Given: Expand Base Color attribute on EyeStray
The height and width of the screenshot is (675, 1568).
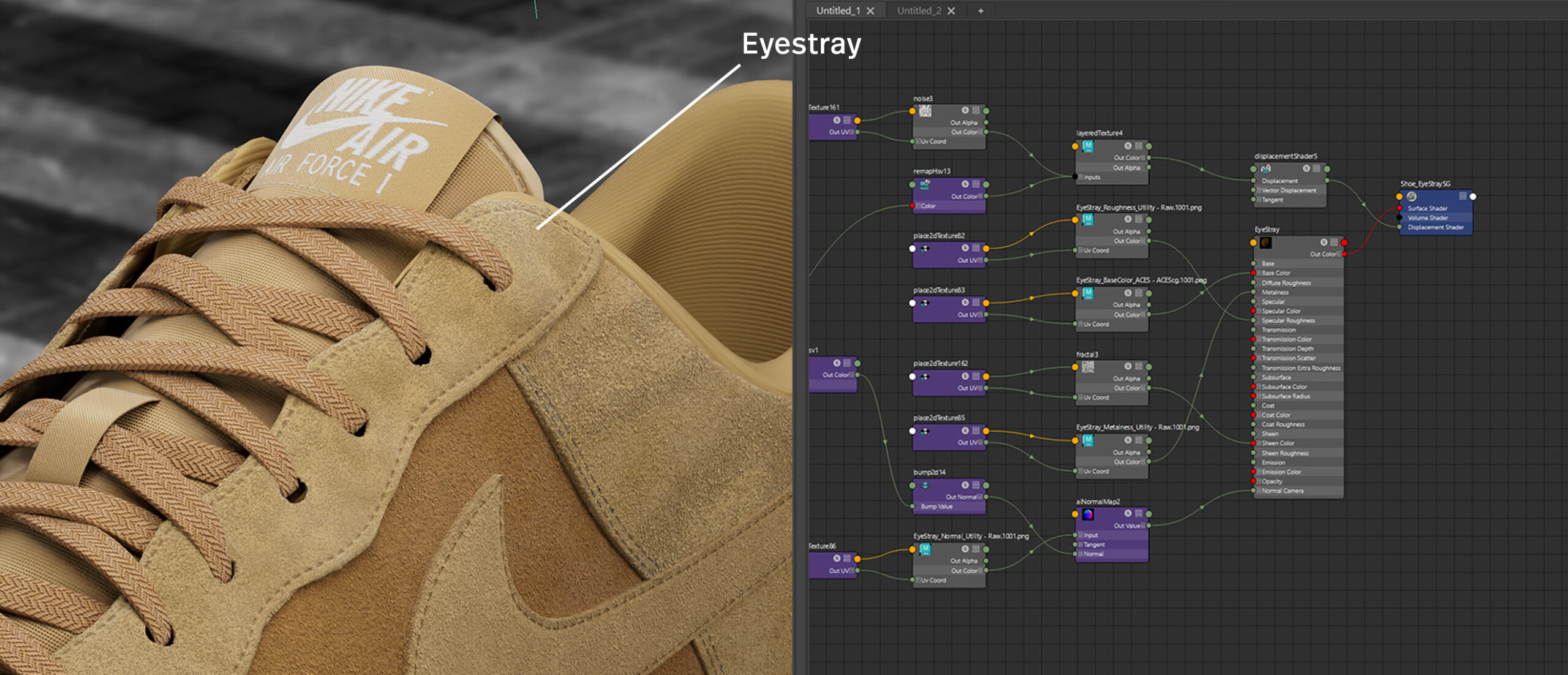Looking at the screenshot, I should (1259, 273).
